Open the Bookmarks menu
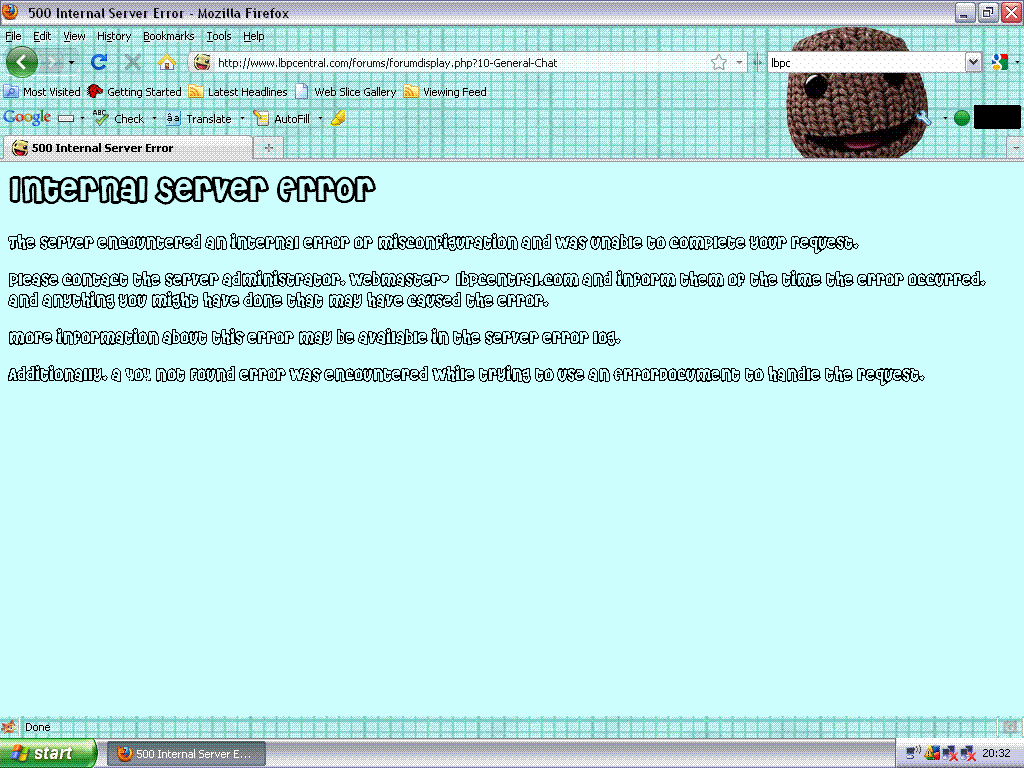The image size is (1024, 768). pyautogui.click(x=168, y=36)
